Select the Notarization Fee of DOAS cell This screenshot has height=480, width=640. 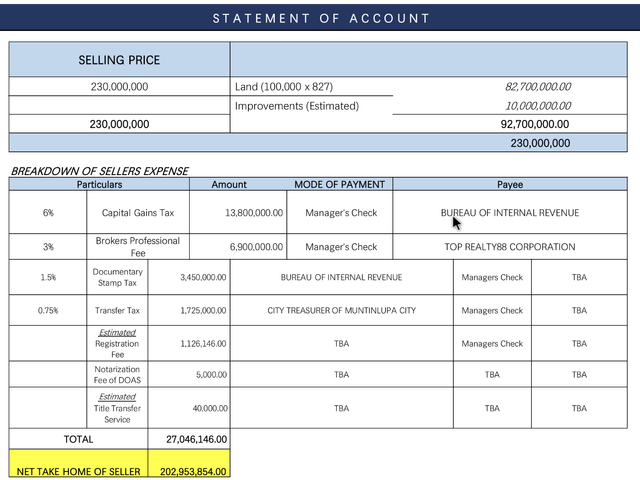click(117, 374)
